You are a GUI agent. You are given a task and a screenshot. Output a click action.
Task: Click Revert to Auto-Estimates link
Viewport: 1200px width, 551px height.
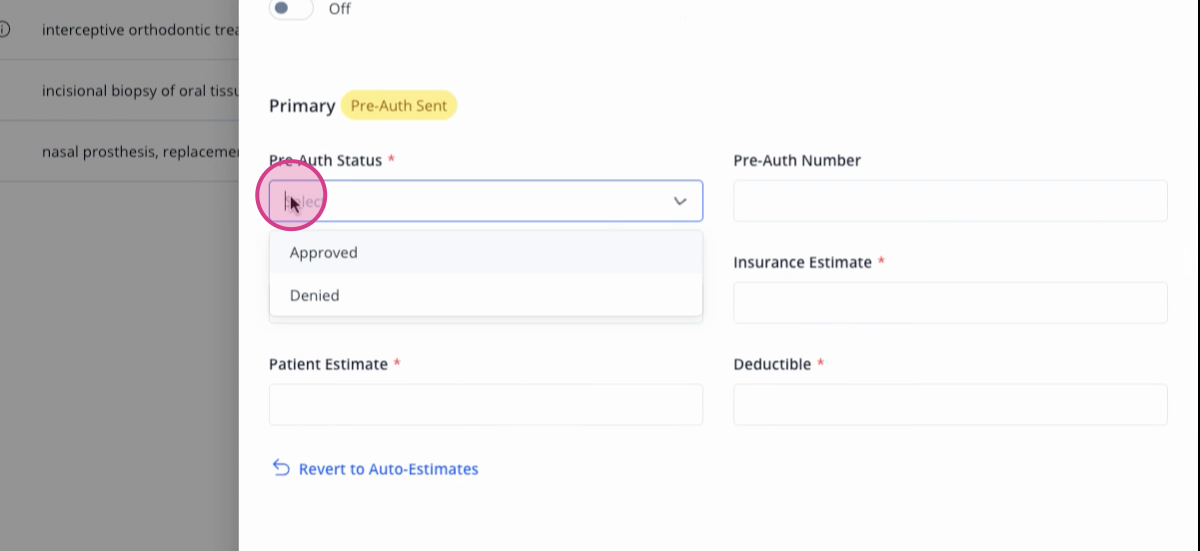pyautogui.click(x=388, y=469)
